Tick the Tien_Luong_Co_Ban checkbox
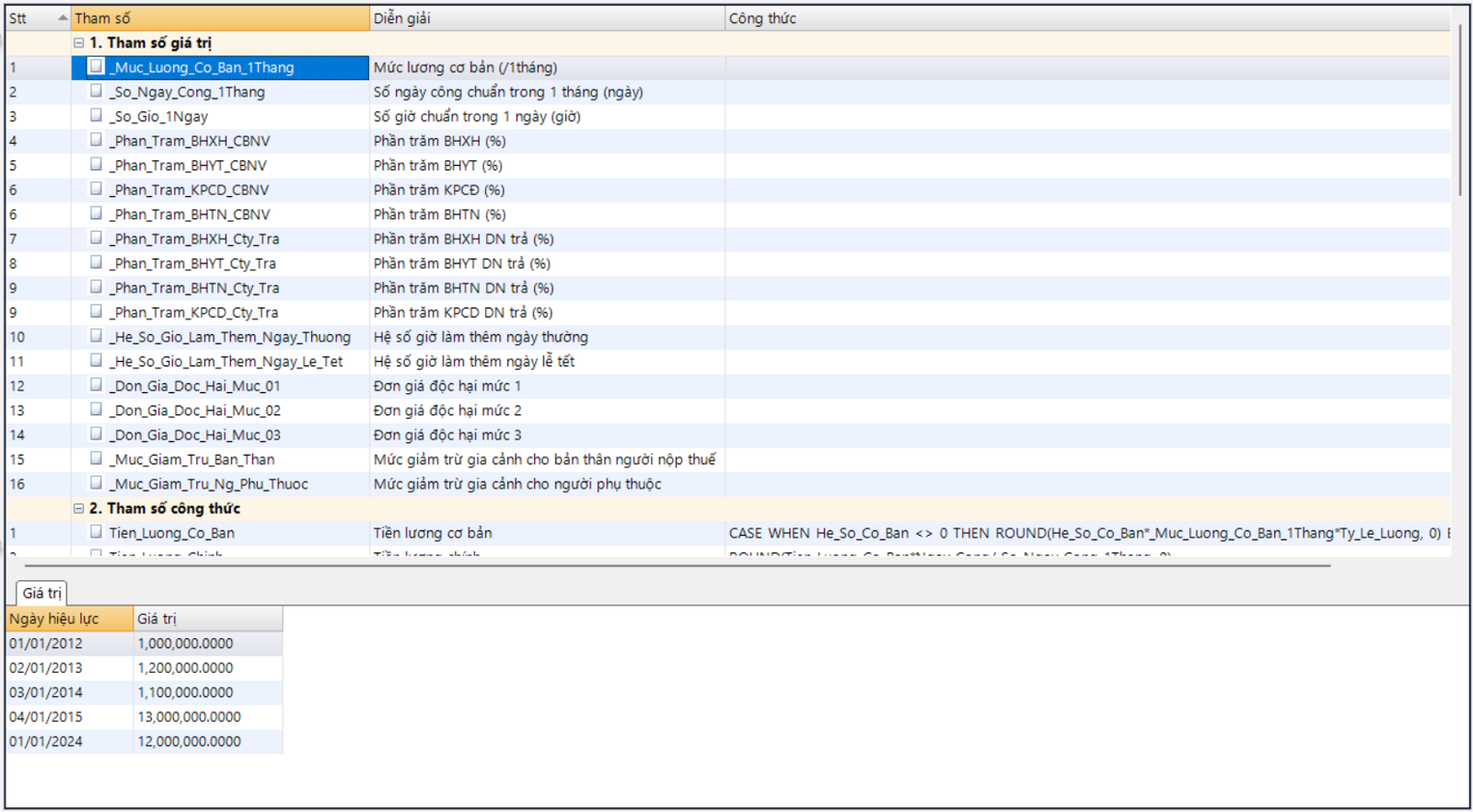1473x812 pixels. click(x=97, y=532)
